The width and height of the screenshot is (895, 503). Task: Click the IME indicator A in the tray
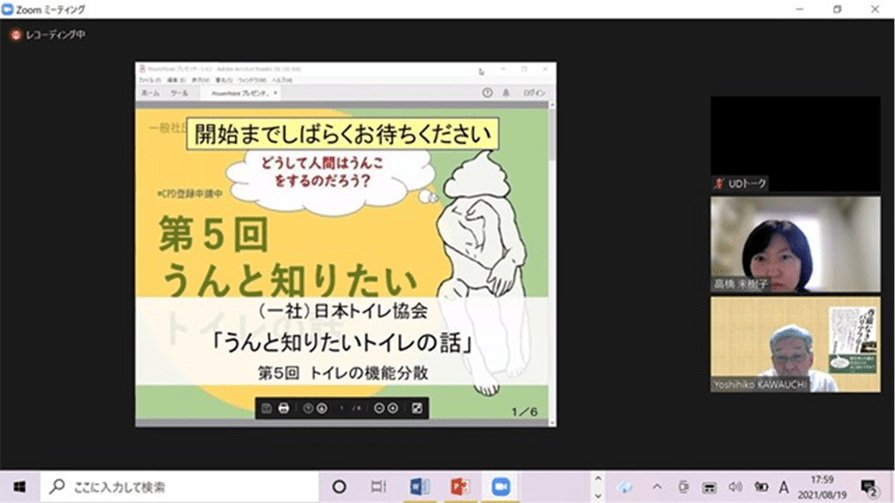pos(784,487)
